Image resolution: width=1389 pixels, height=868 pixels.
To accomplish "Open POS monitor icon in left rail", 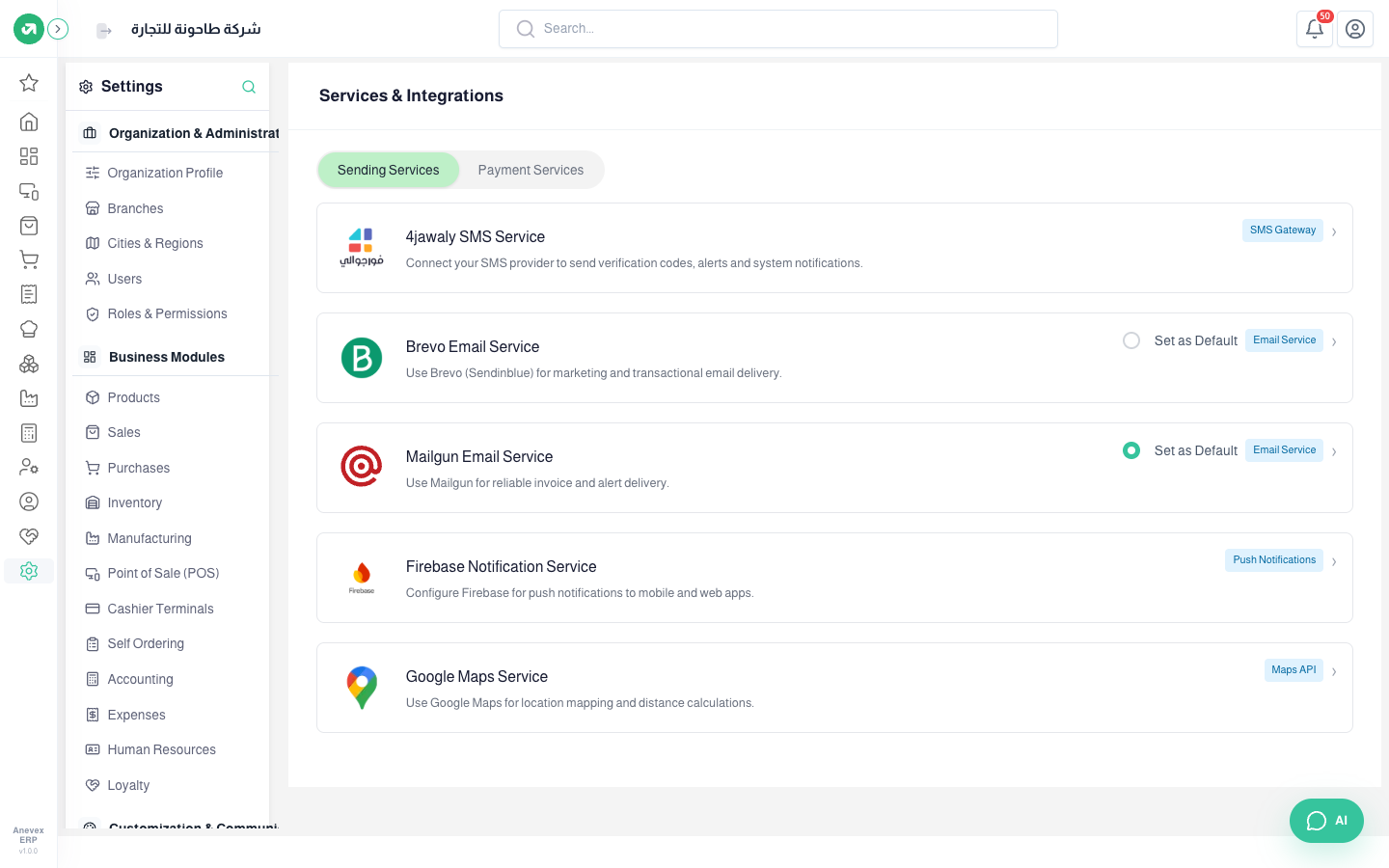I will [29, 191].
